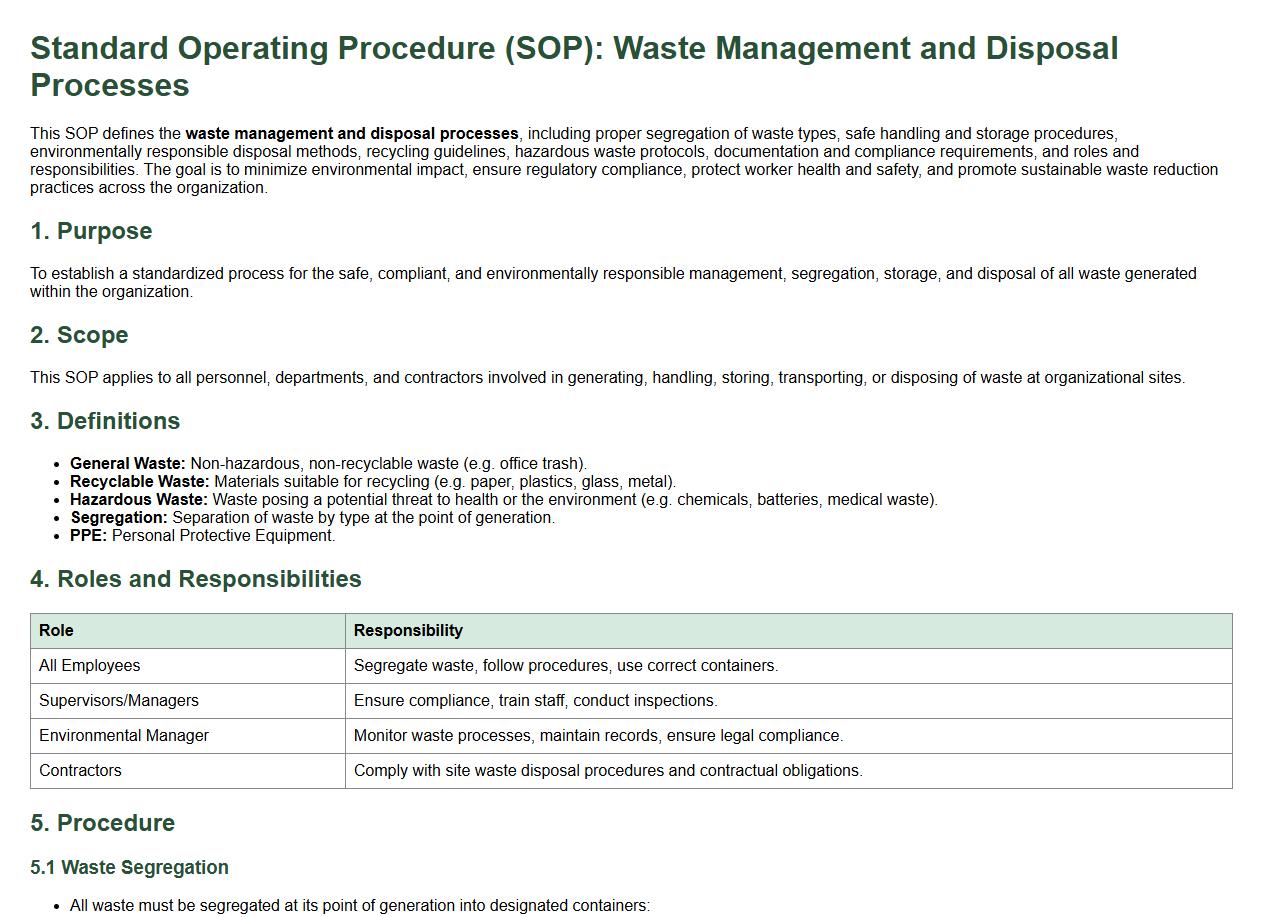Viewport: 1263px width, 917px height.
Task: Click the '4. Roles and Responsibilities' heading
Action: click(x=196, y=579)
